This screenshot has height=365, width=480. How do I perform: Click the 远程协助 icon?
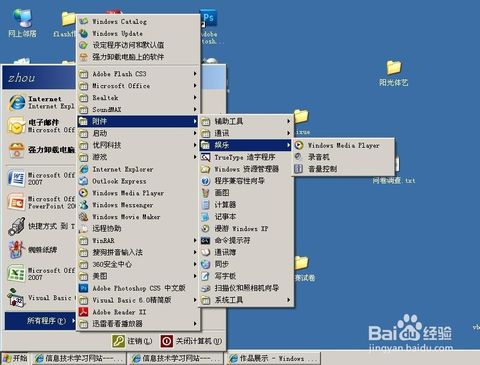84,229
